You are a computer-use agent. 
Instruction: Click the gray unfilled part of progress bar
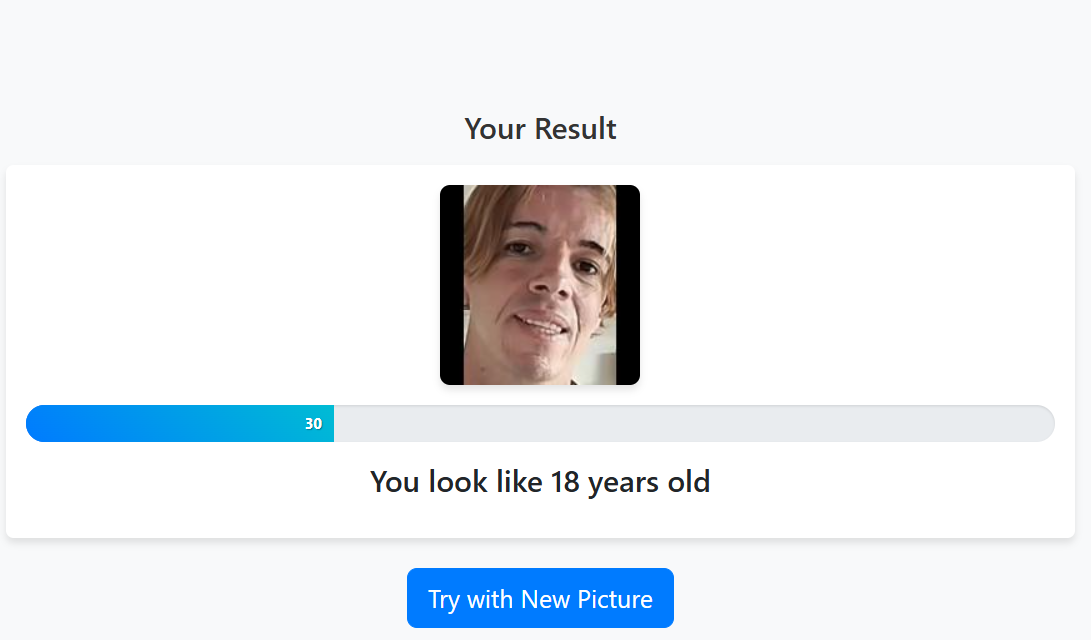click(690, 424)
